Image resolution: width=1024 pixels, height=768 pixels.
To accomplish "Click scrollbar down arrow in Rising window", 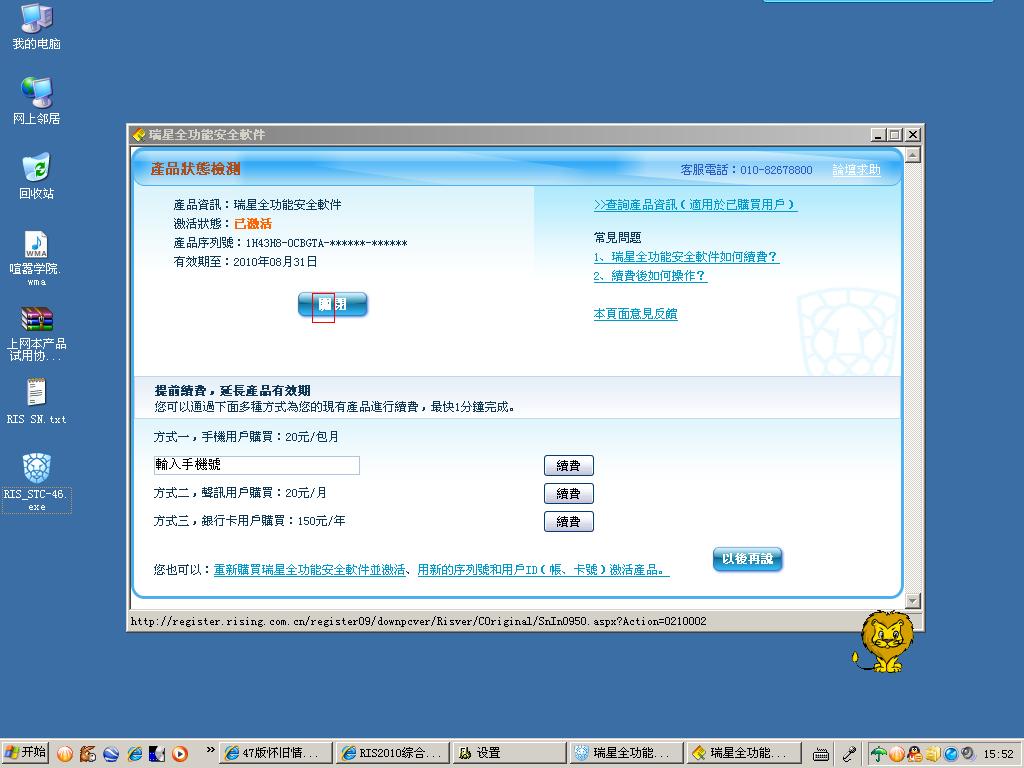I will click(x=913, y=601).
